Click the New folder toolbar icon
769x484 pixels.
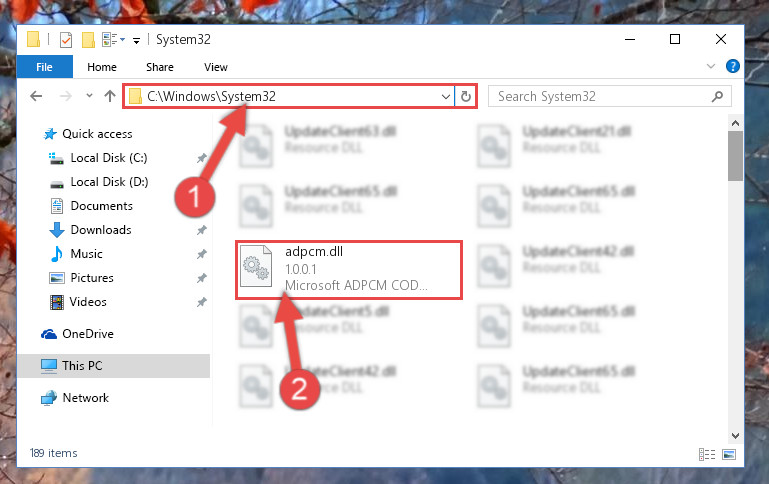click(88, 39)
